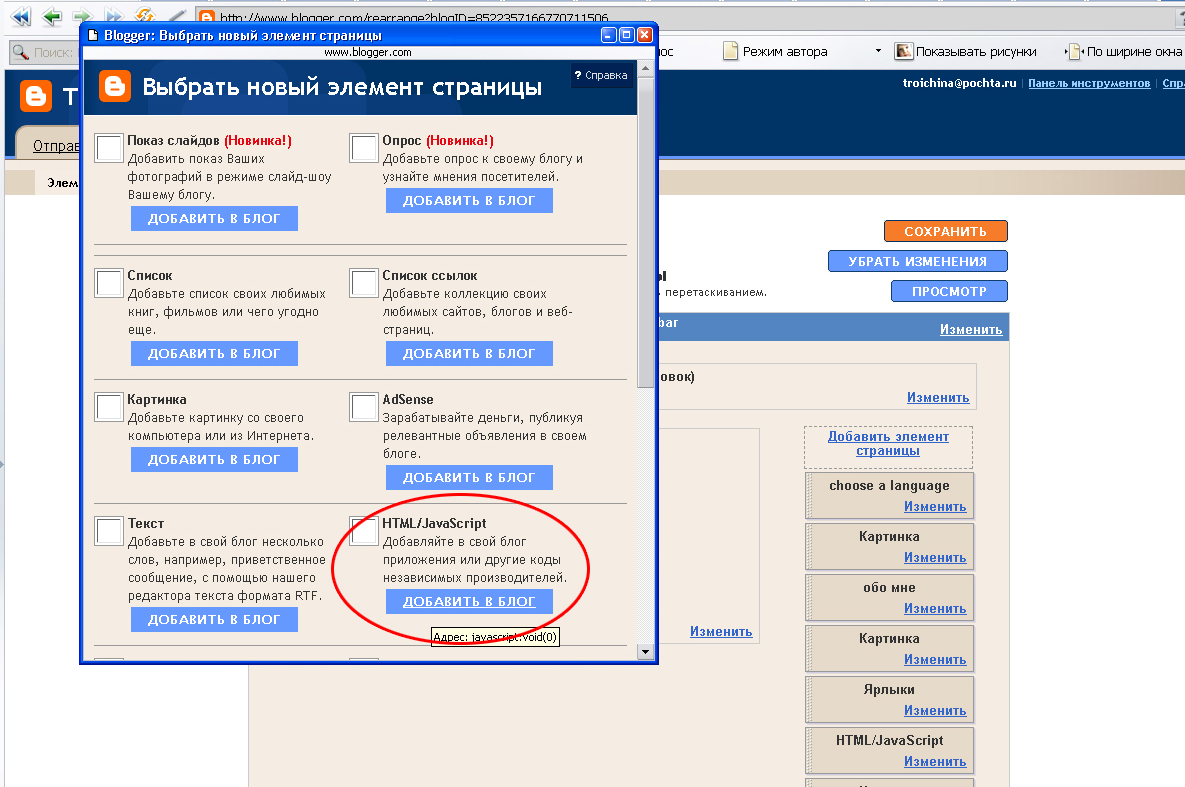
Task: Add Список to the blog
Action: click(214, 353)
